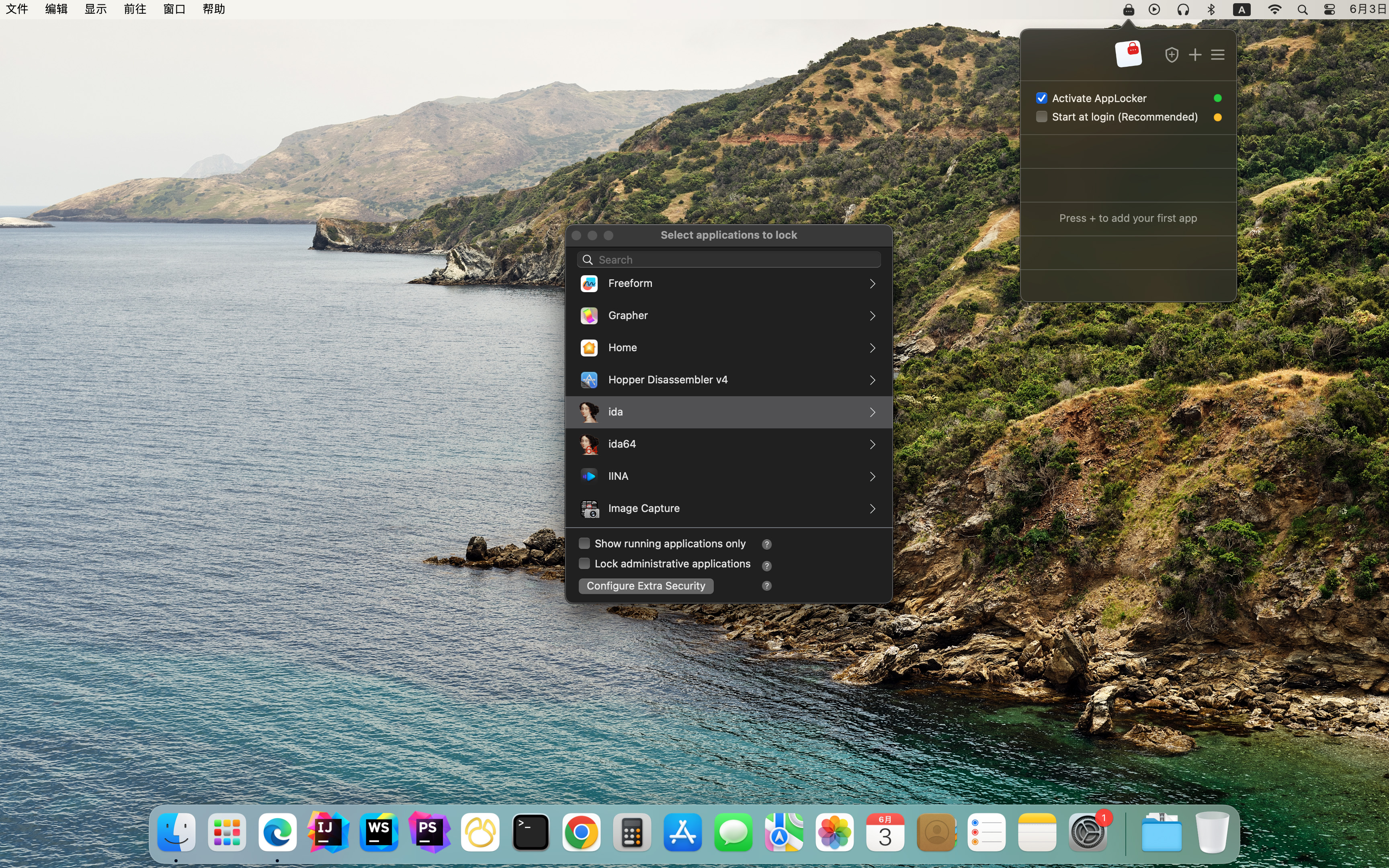This screenshot has width=1389, height=868.
Task: Click the Grapher app icon in list
Action: [x=589, y=316]
